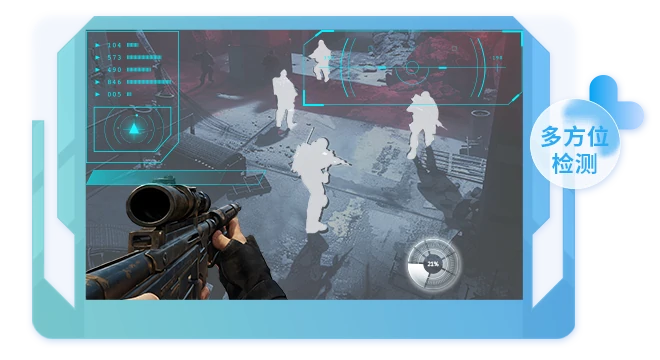Click the blue plus icon beside the badge
Viewport: 660px width, 360px height.
click(617, 102)
